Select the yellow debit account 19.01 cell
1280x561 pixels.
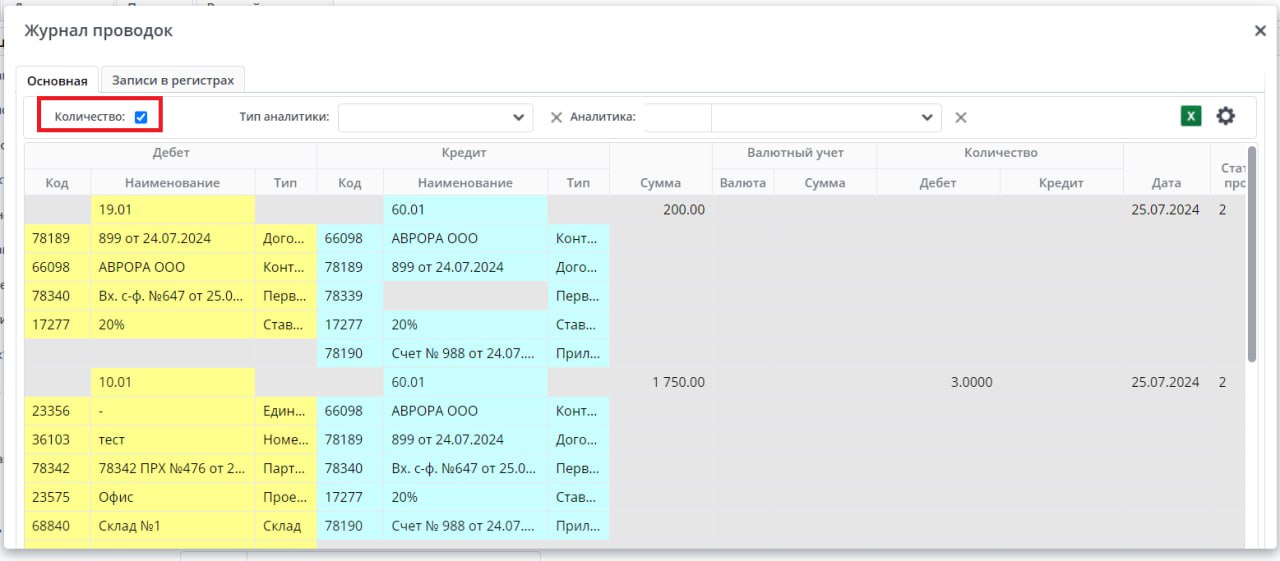pos(172,210)
